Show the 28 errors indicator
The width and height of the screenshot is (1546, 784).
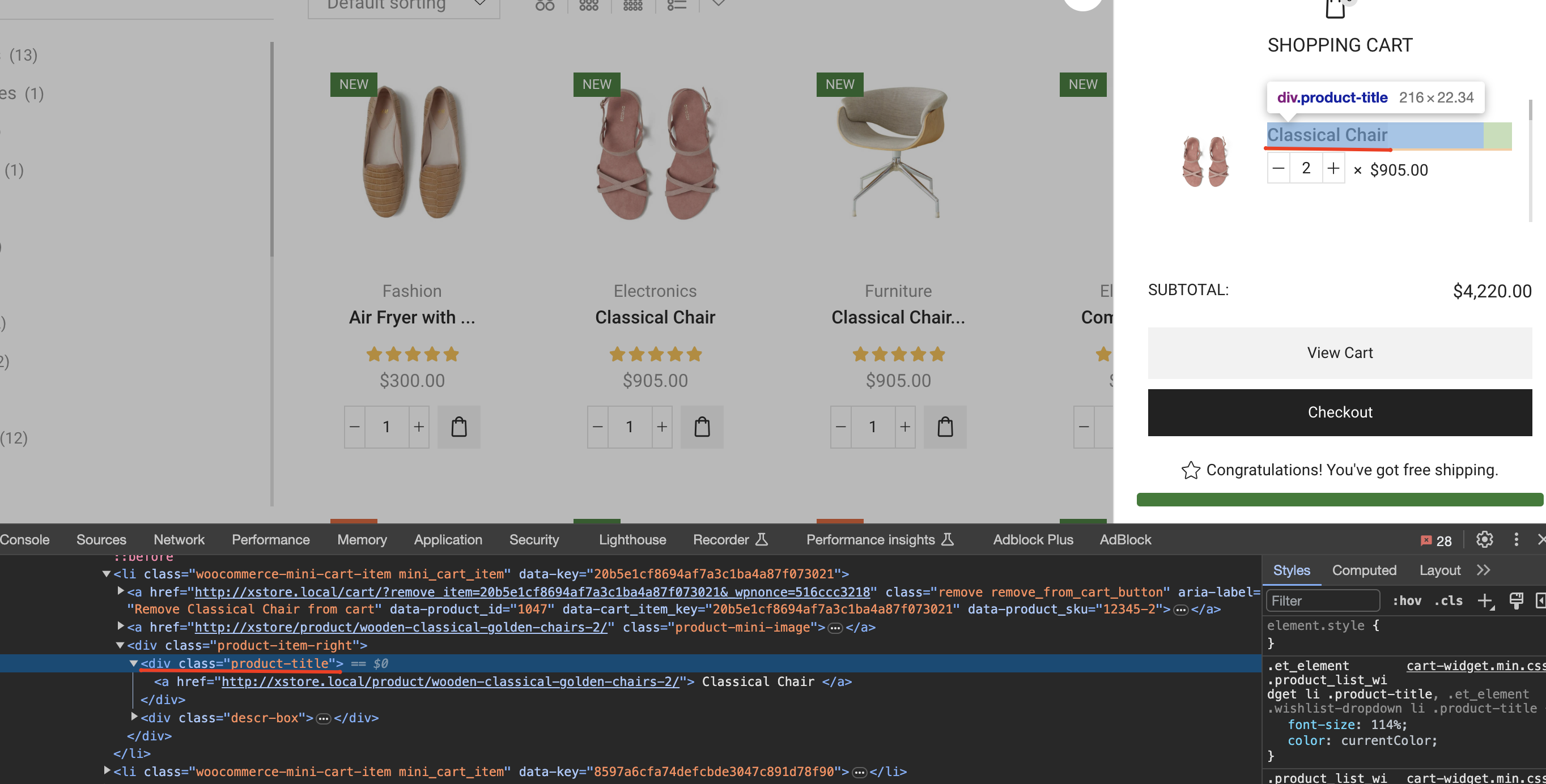(x=1436, y=540)
